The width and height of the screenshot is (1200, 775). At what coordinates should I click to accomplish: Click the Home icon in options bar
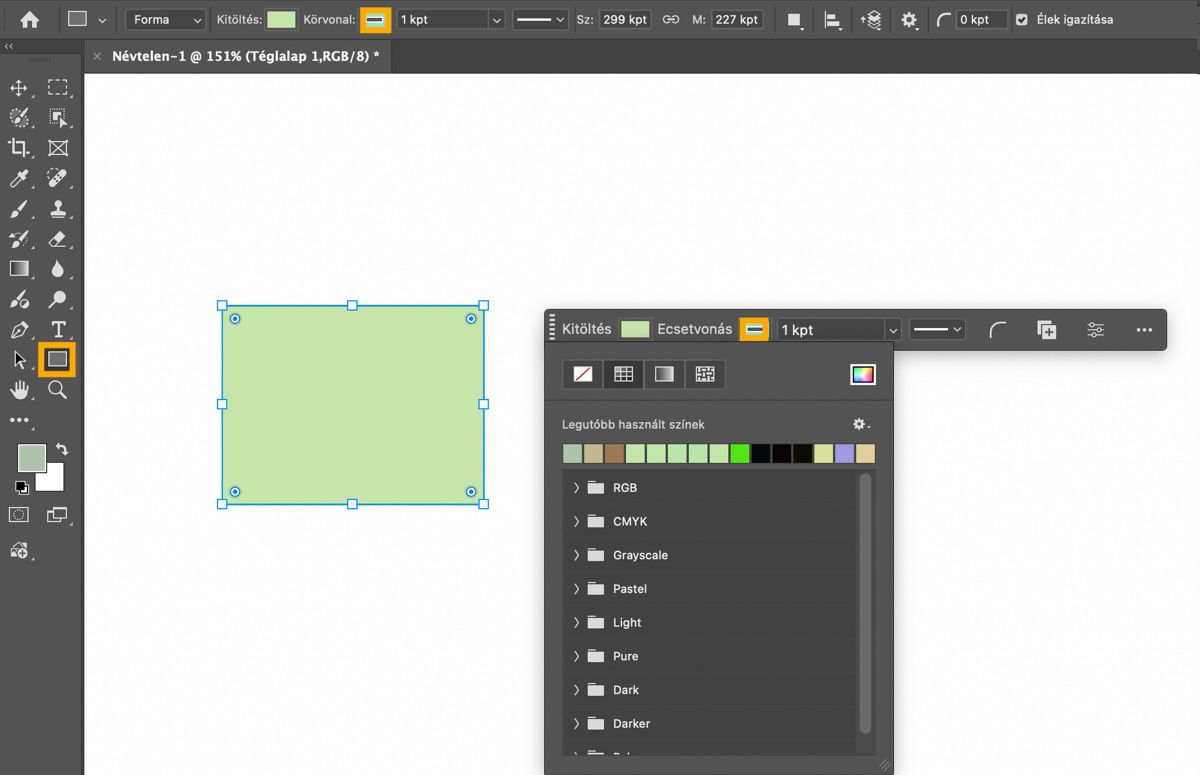click(x=30, y=19)
